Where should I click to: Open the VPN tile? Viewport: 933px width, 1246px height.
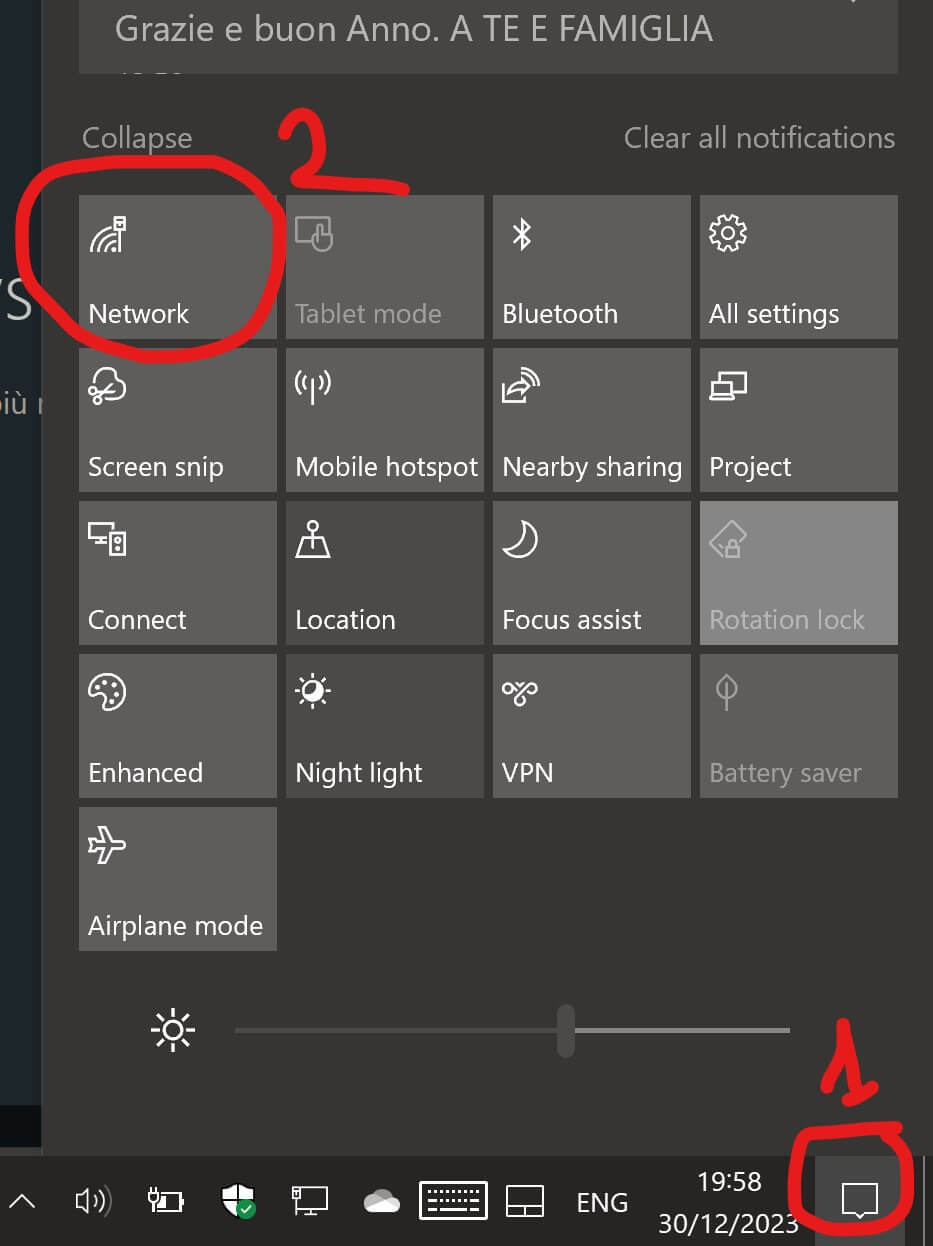591,726
